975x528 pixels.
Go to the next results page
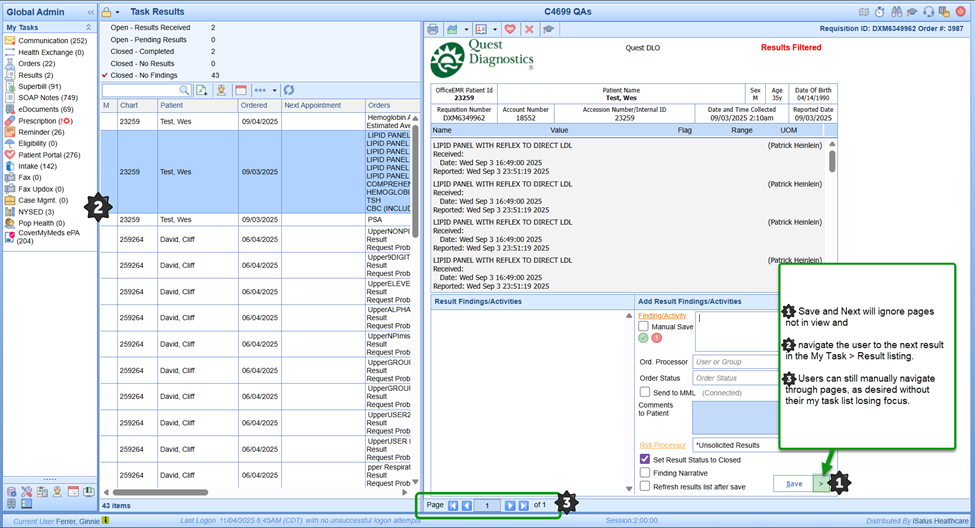[510, 506]
